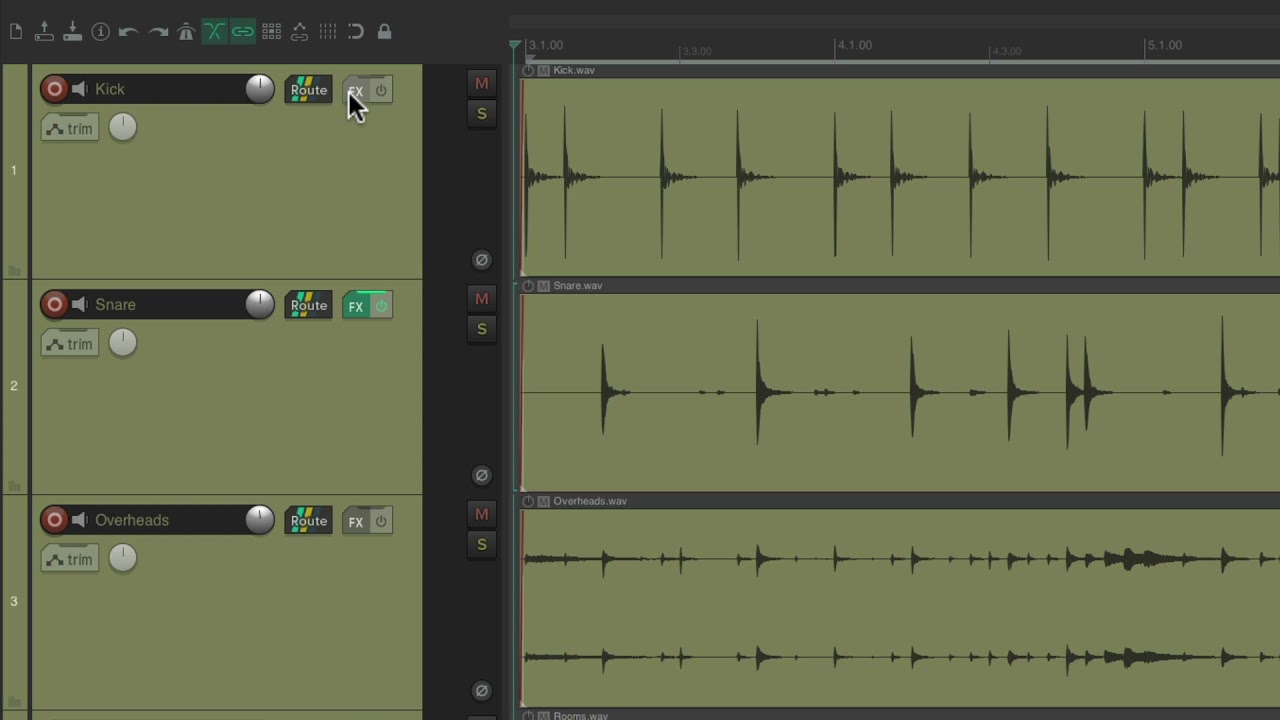Click the Overheads track monitor speaker icon

pos(80,520)
